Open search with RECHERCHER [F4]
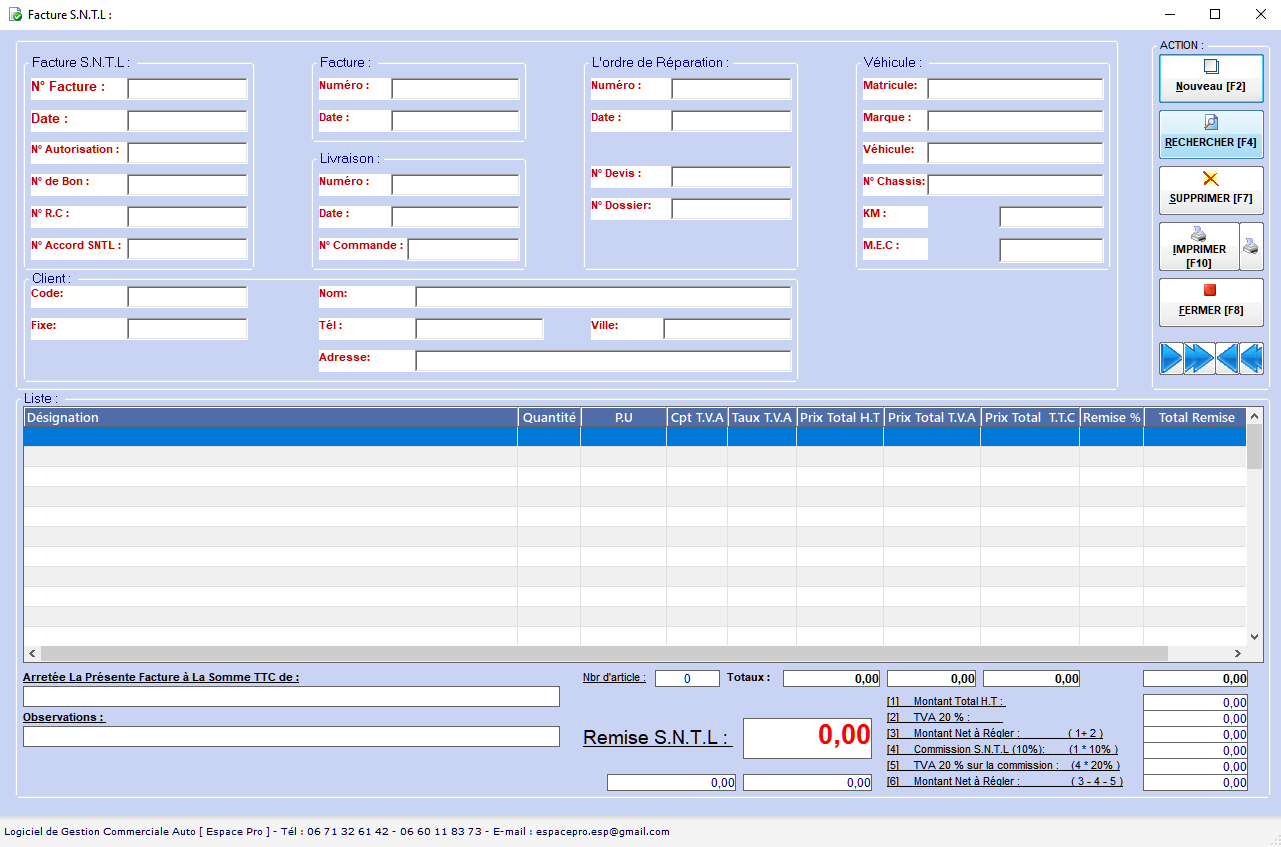This screenshot has width=1281, height=847. 1211,134
